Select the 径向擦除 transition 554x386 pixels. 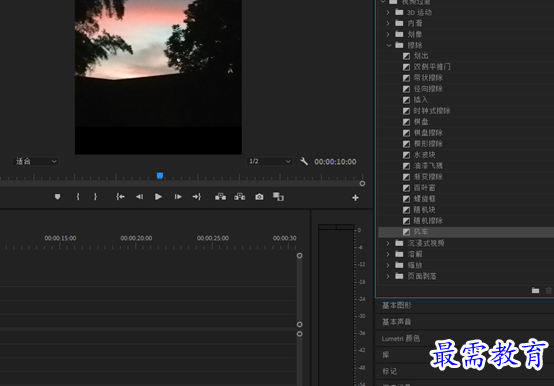[428, 89]
